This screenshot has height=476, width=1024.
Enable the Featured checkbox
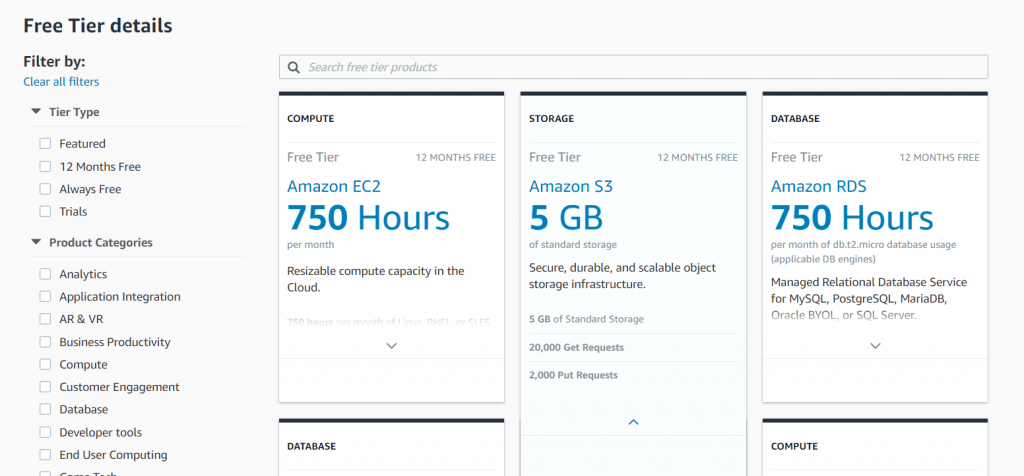pos(45,144)
